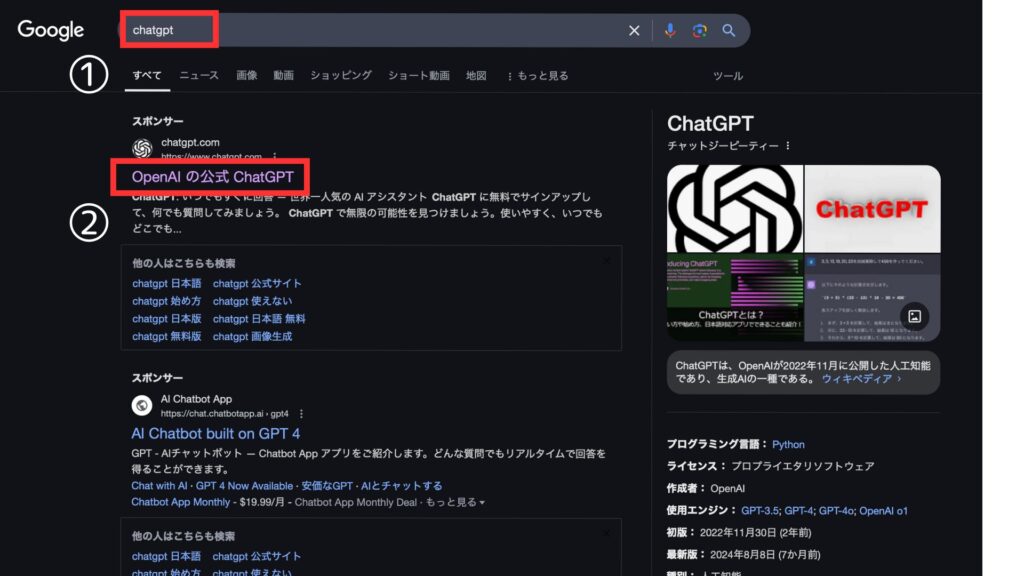Search for chatgpt 日本版

(167, 319)
